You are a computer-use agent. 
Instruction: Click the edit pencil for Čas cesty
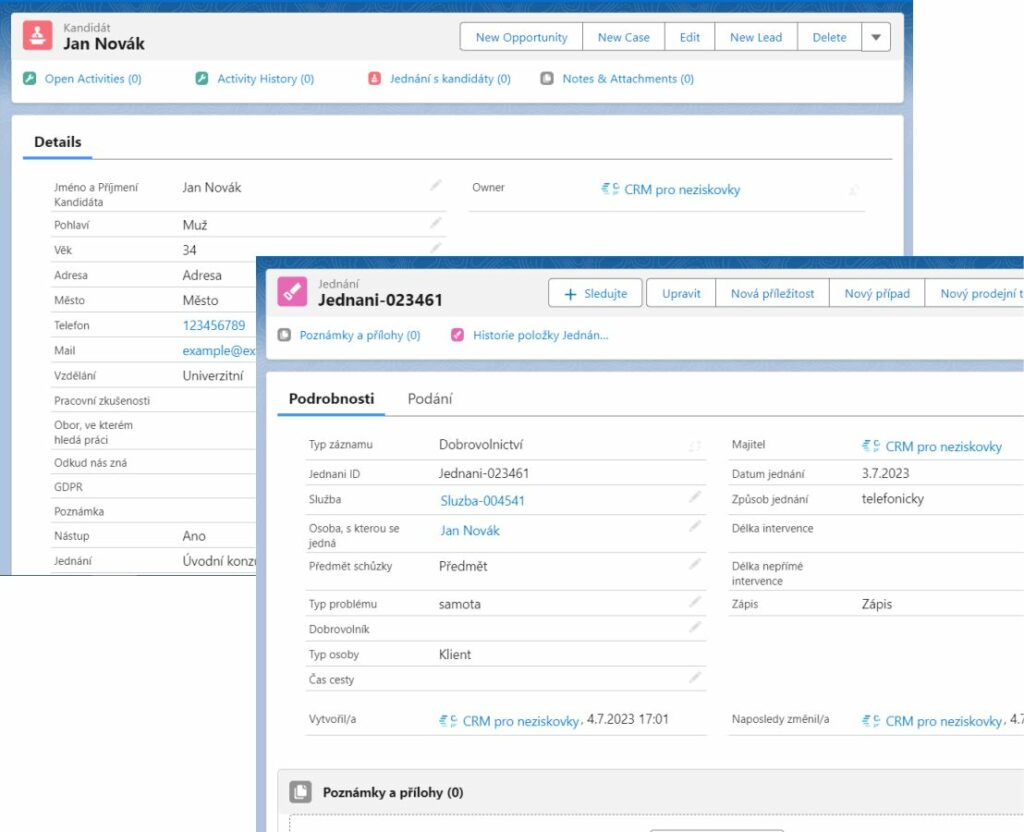(x=695, y=678)
